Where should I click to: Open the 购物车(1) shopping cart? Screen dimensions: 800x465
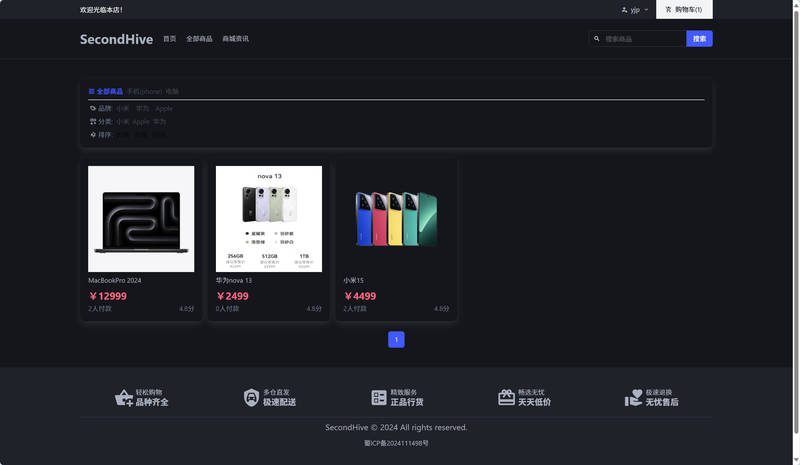pos(684,10)
